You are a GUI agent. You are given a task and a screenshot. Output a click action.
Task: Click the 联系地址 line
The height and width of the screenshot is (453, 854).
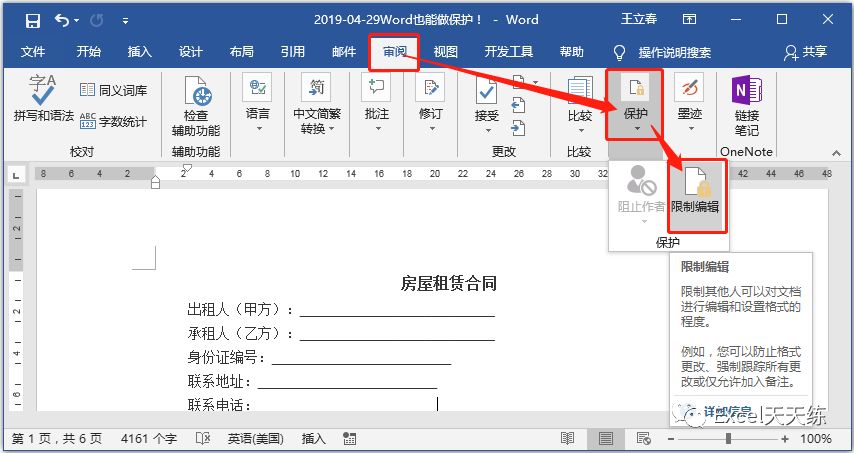(312, 382)
